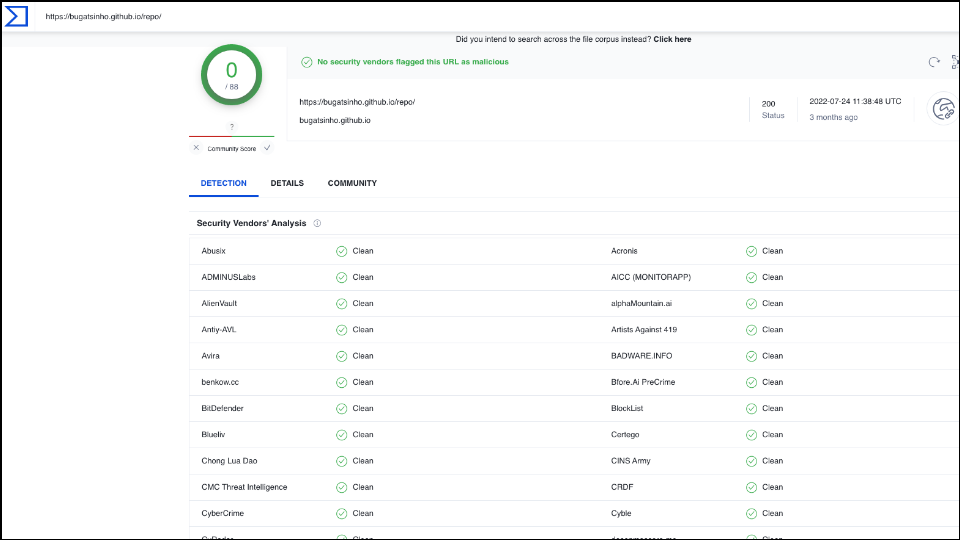
Task: Click the CMC Threat Intelligence vendor name
Action: tap(244, 487)
